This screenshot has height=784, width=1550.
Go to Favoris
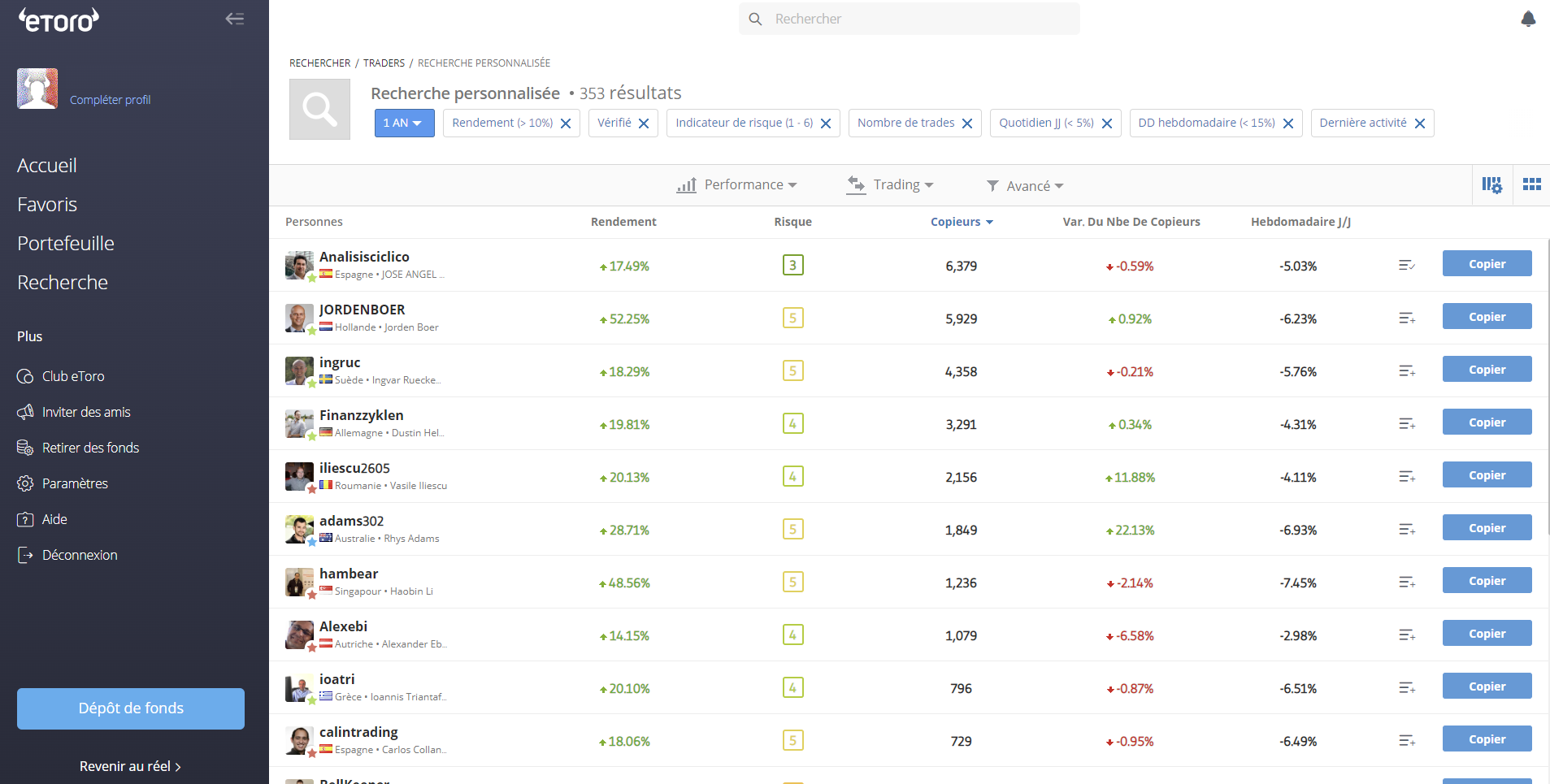(x=47, y=205)
